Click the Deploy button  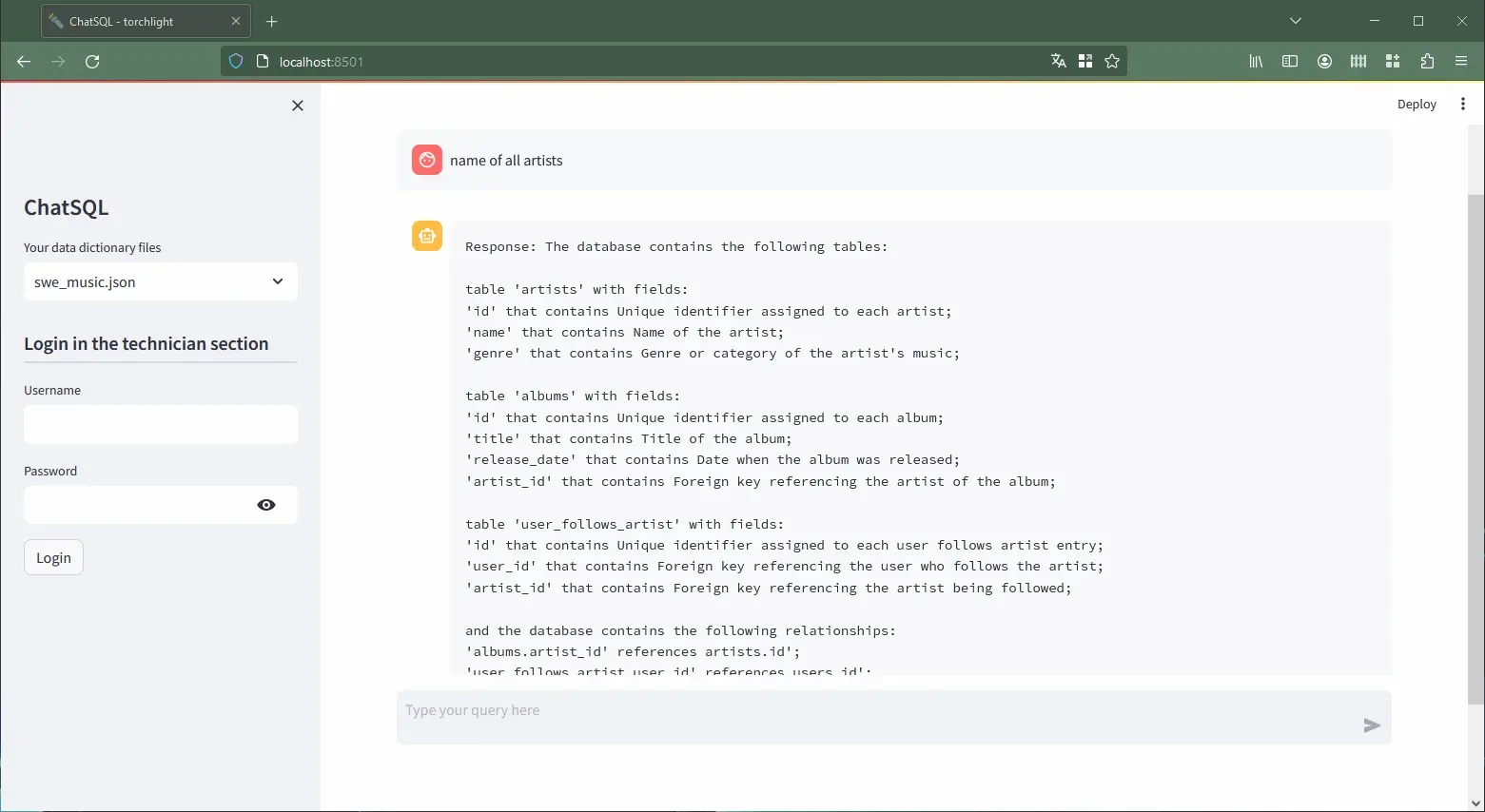pyautogui.click(x=1416, y=104)
